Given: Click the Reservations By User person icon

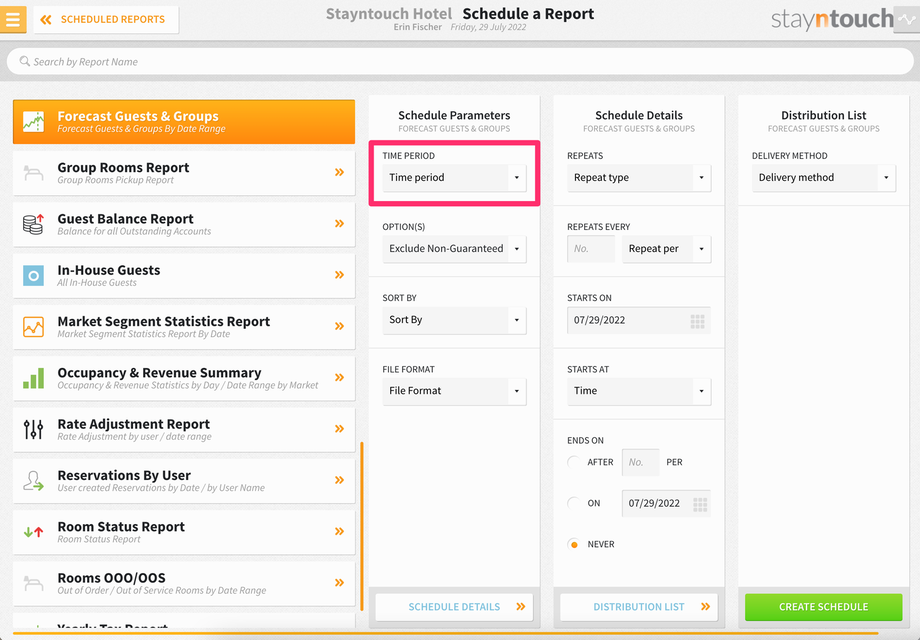Looking at the screenshot, I should pos(33,480).
